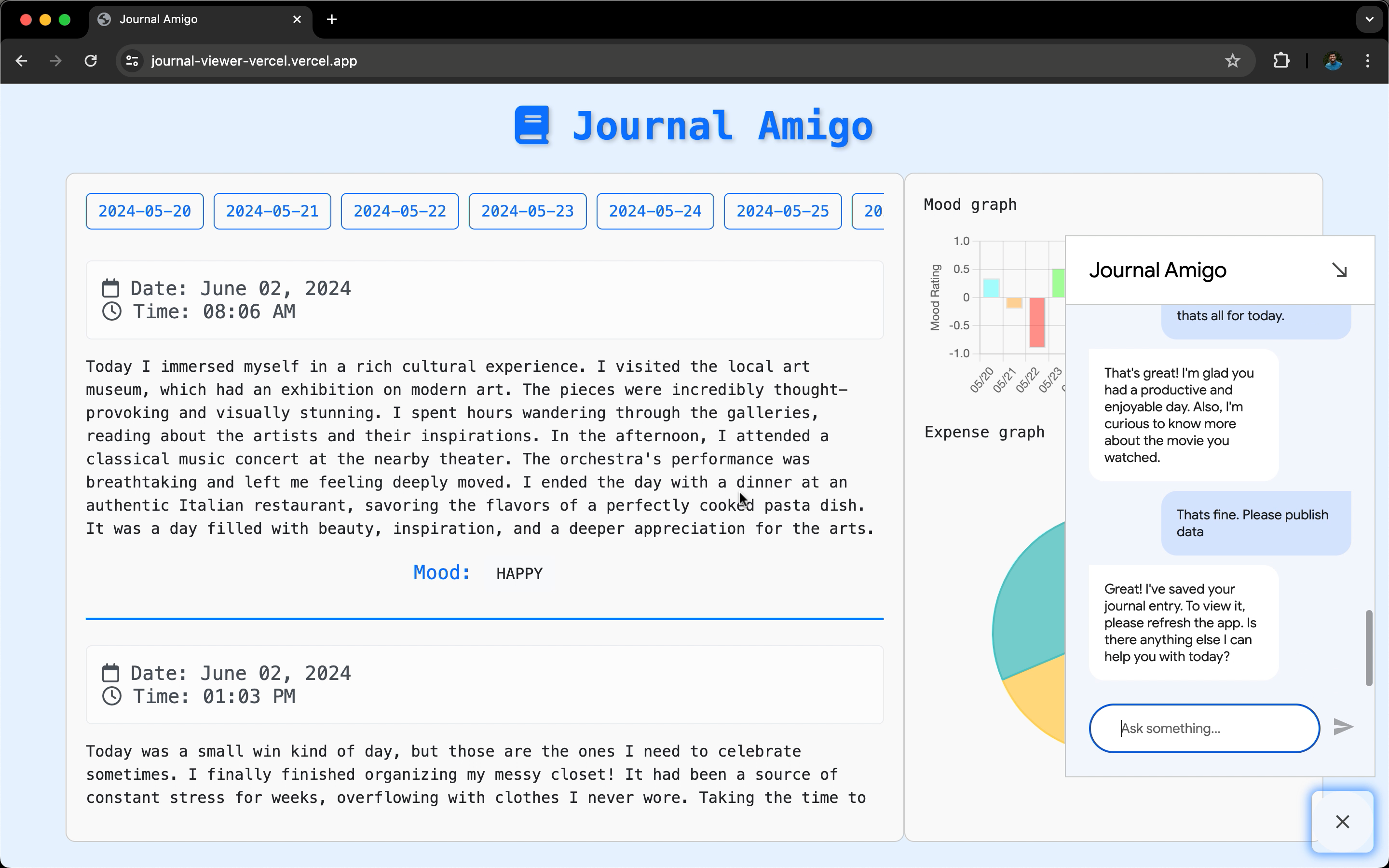Open a new browser tab
Image resolution: width=1389 pixels, height=868 pixels.
pyautogui.click(x=332, y=19)
